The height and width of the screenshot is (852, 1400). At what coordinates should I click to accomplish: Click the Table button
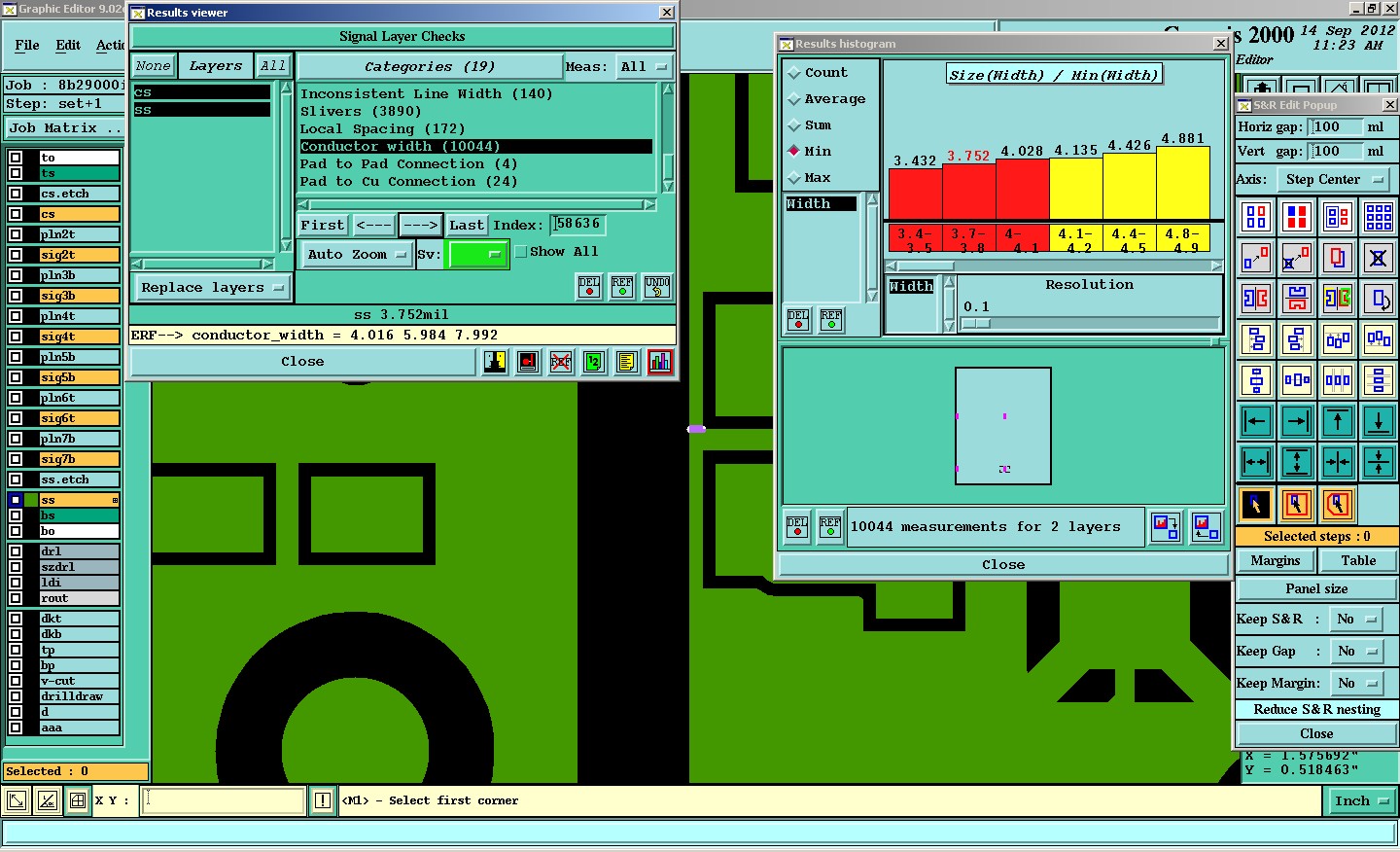coord(1358,560)
